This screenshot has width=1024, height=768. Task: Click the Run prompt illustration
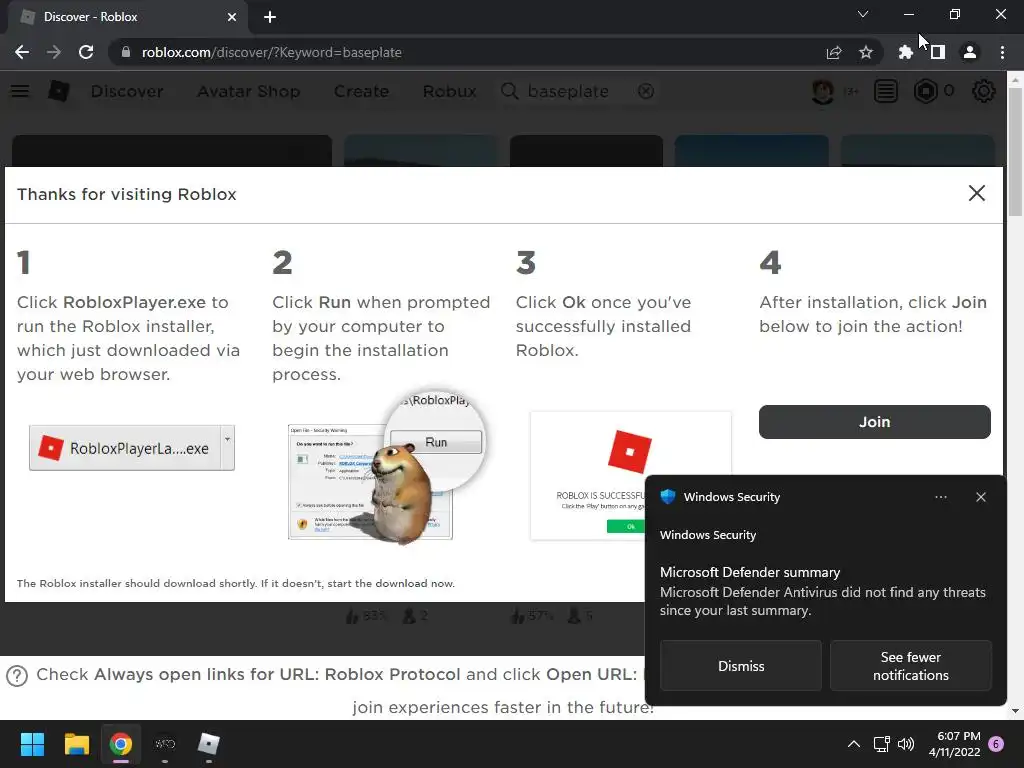[385, 466]
